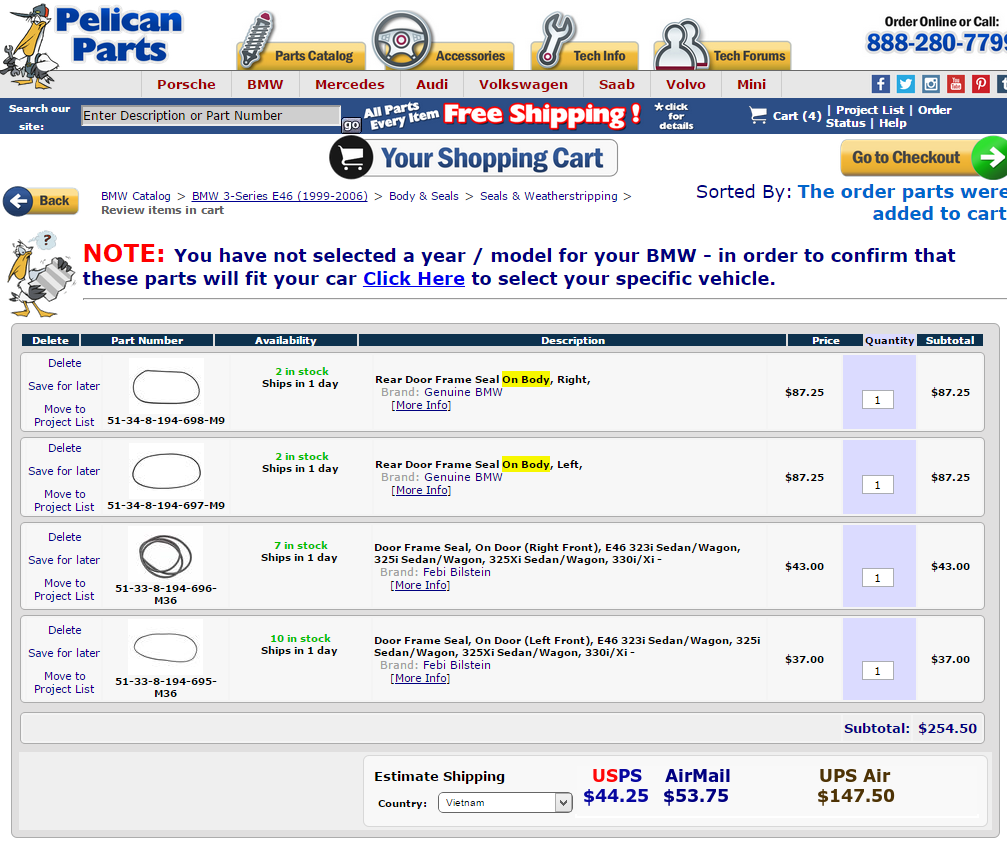Click the search go button

tap(351, 125)
